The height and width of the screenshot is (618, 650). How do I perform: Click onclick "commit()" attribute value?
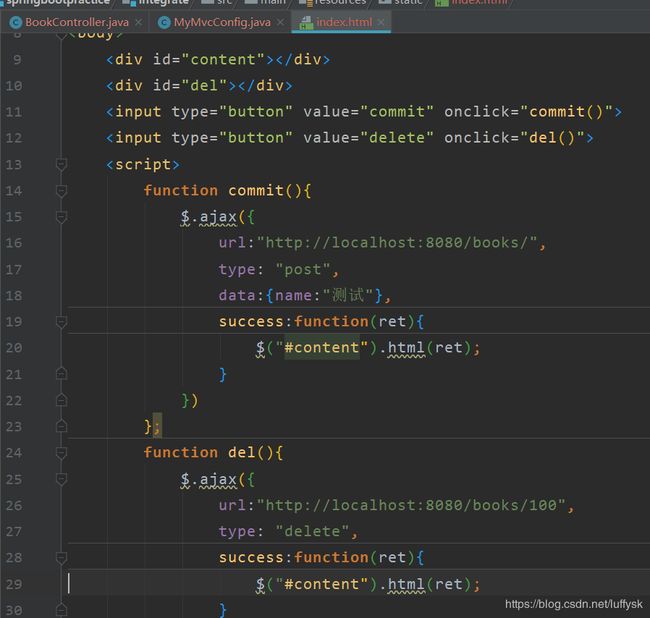click(x=566, y=112)
